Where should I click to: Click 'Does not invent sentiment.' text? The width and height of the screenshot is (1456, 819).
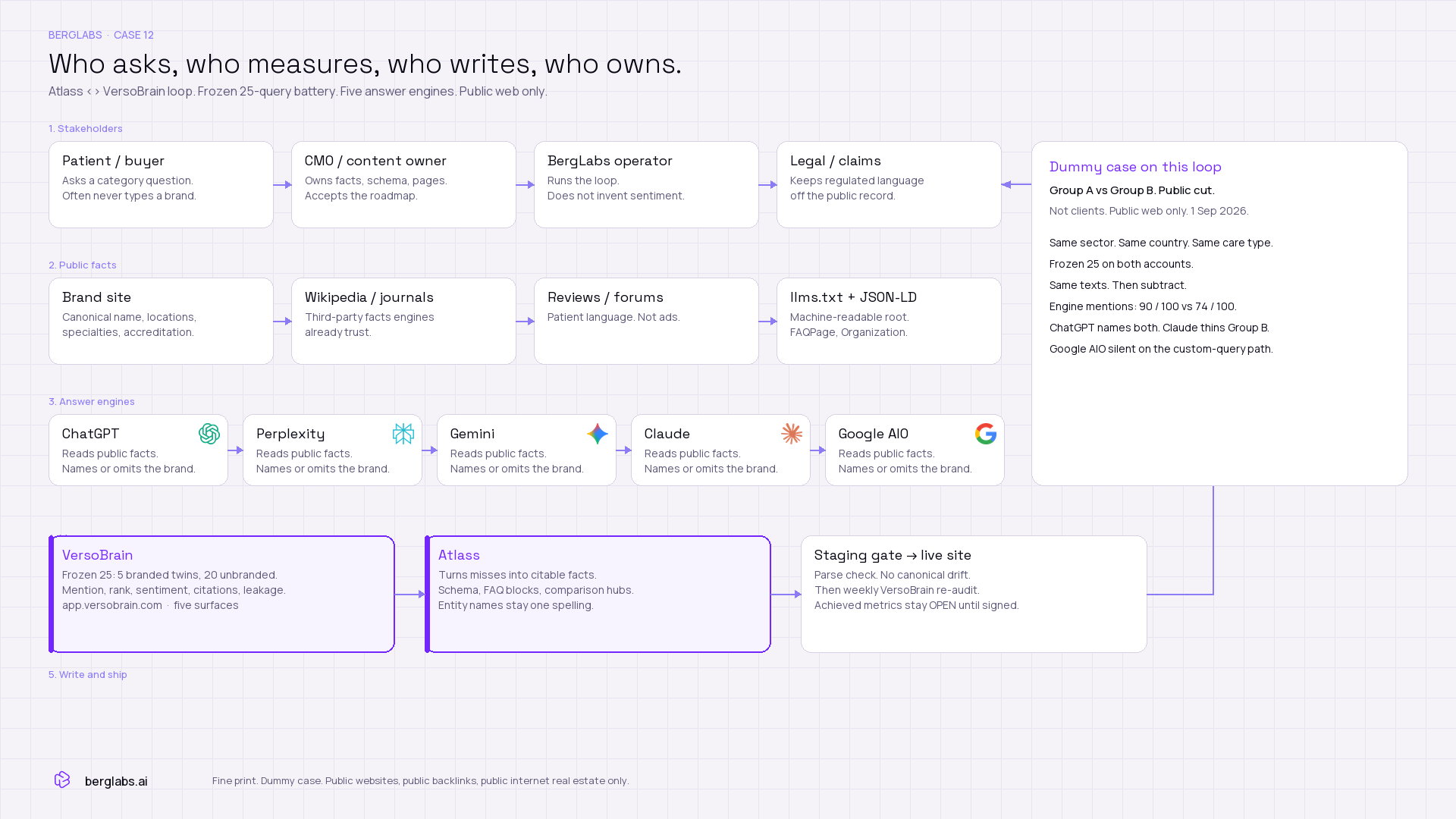[x=616, y=196]
